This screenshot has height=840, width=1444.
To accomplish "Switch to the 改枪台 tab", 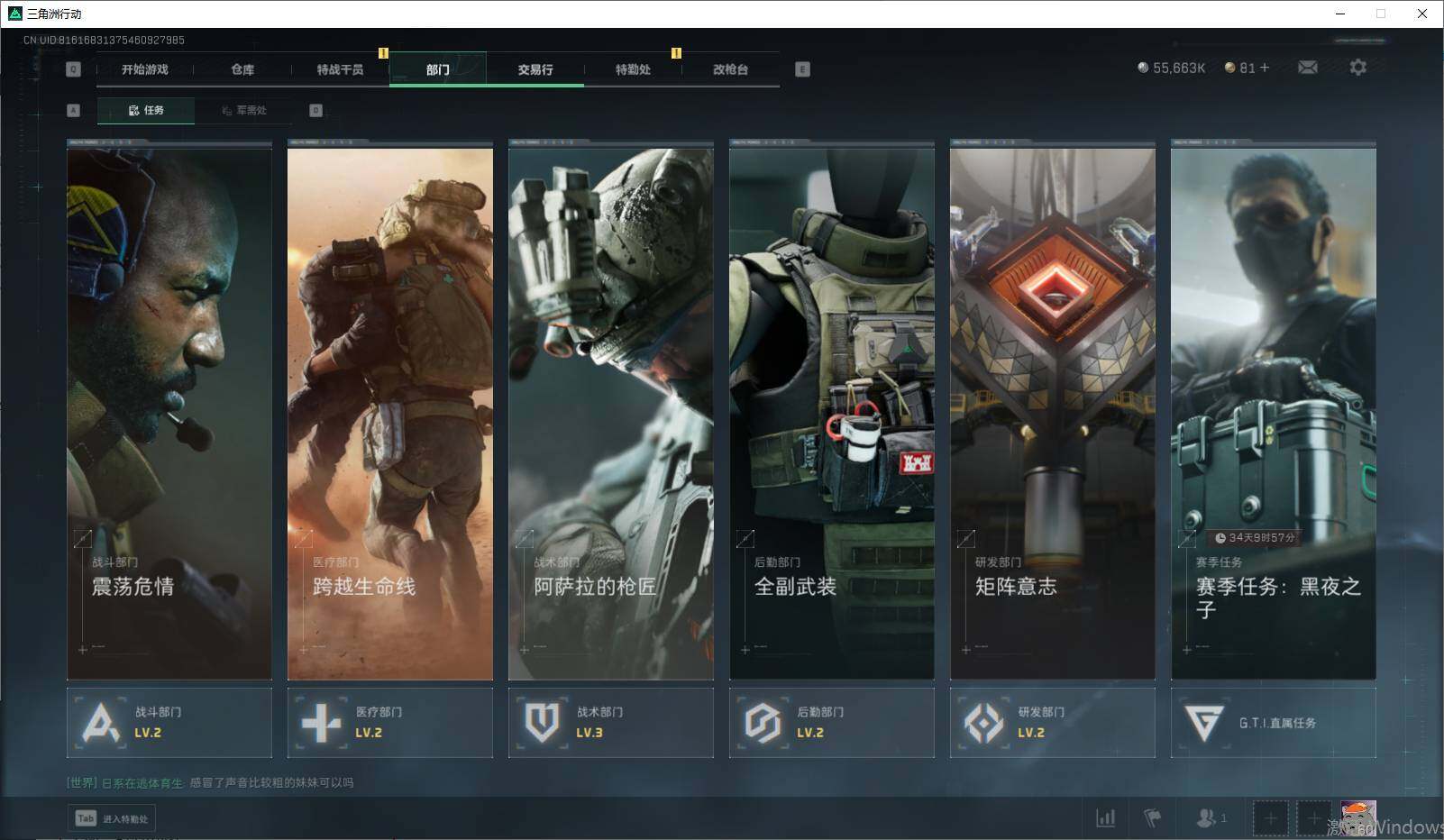I will [x=730, y=69].
